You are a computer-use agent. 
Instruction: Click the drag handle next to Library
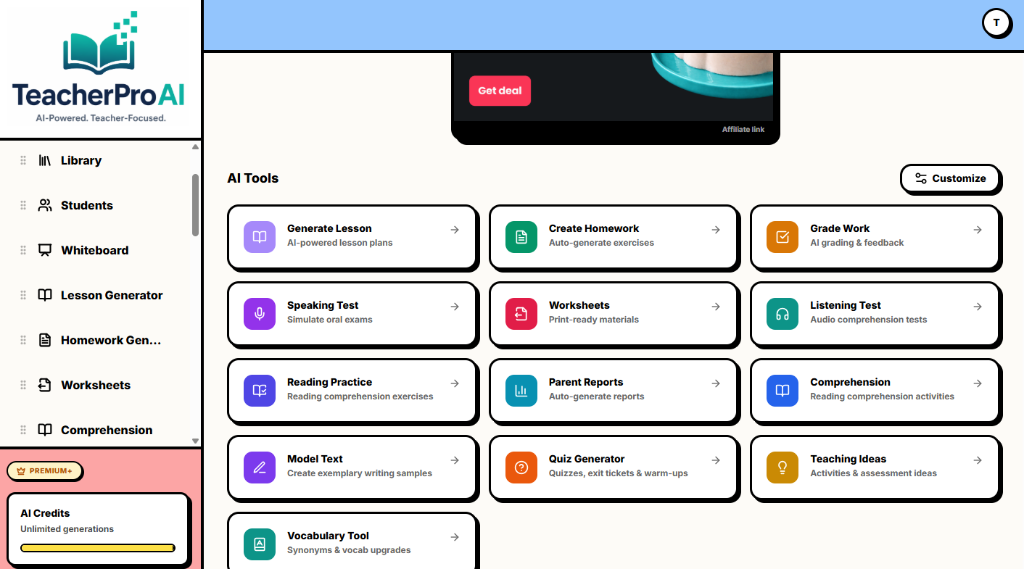[x=23, y=160]
